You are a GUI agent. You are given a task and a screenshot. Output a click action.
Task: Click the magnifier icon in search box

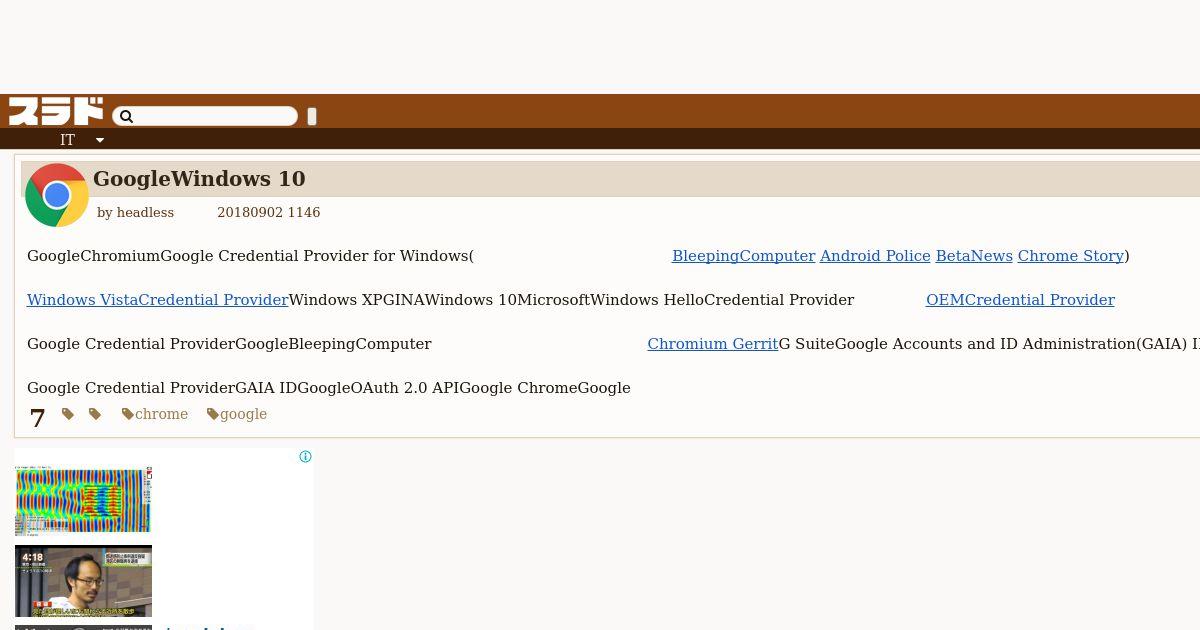[126, 117]
